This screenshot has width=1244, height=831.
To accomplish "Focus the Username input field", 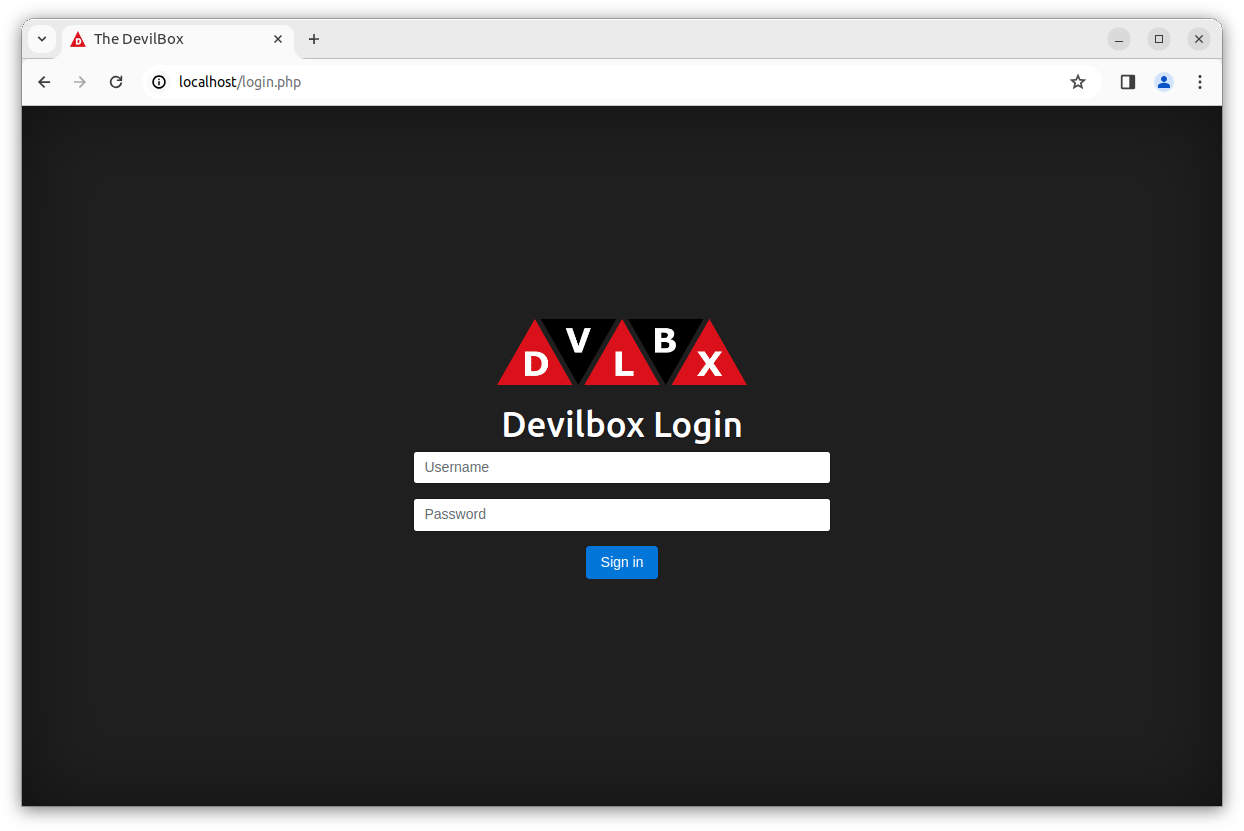I will [621, 467].
